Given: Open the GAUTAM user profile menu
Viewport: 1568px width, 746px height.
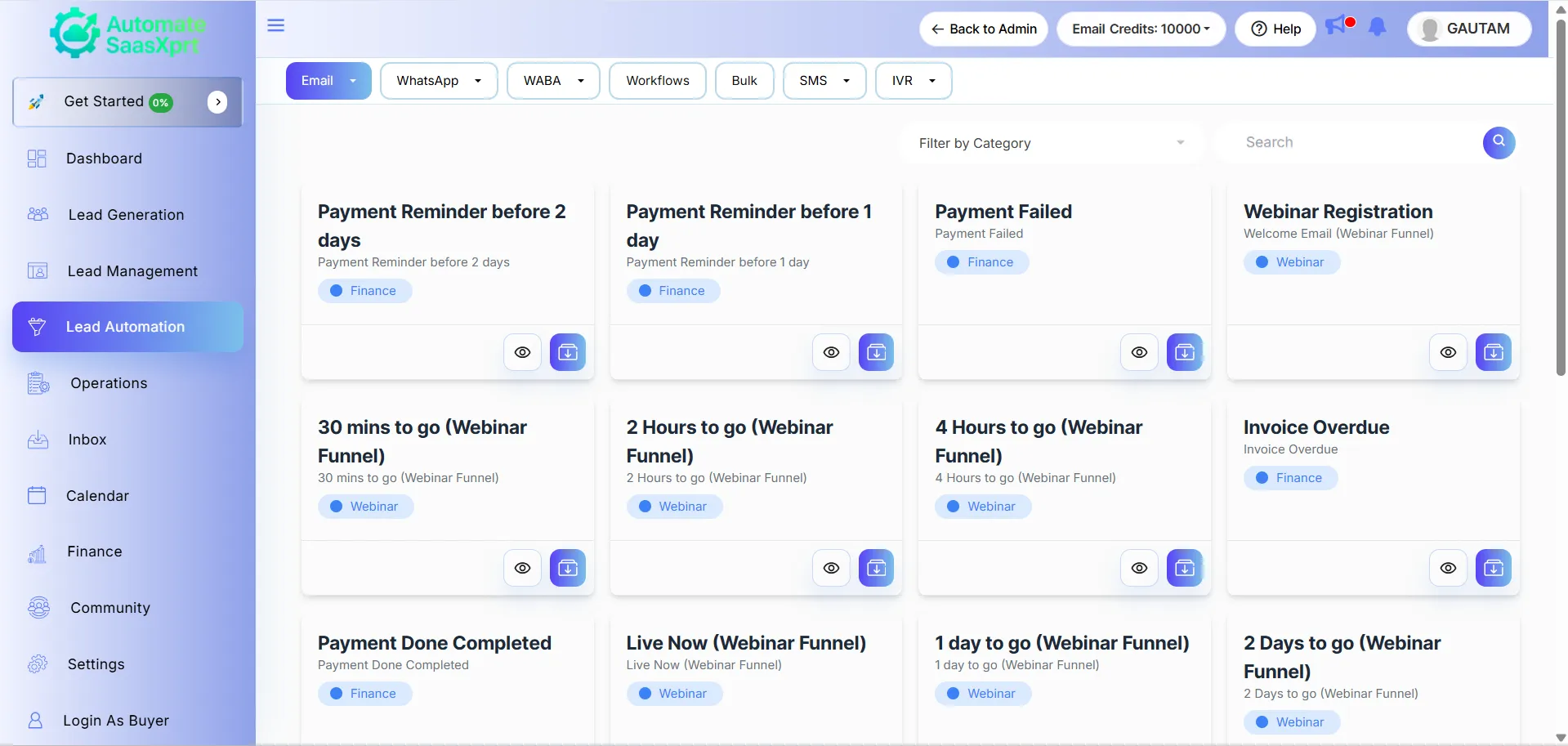Looking at the screenshot, I should [x=1469, y=29].
